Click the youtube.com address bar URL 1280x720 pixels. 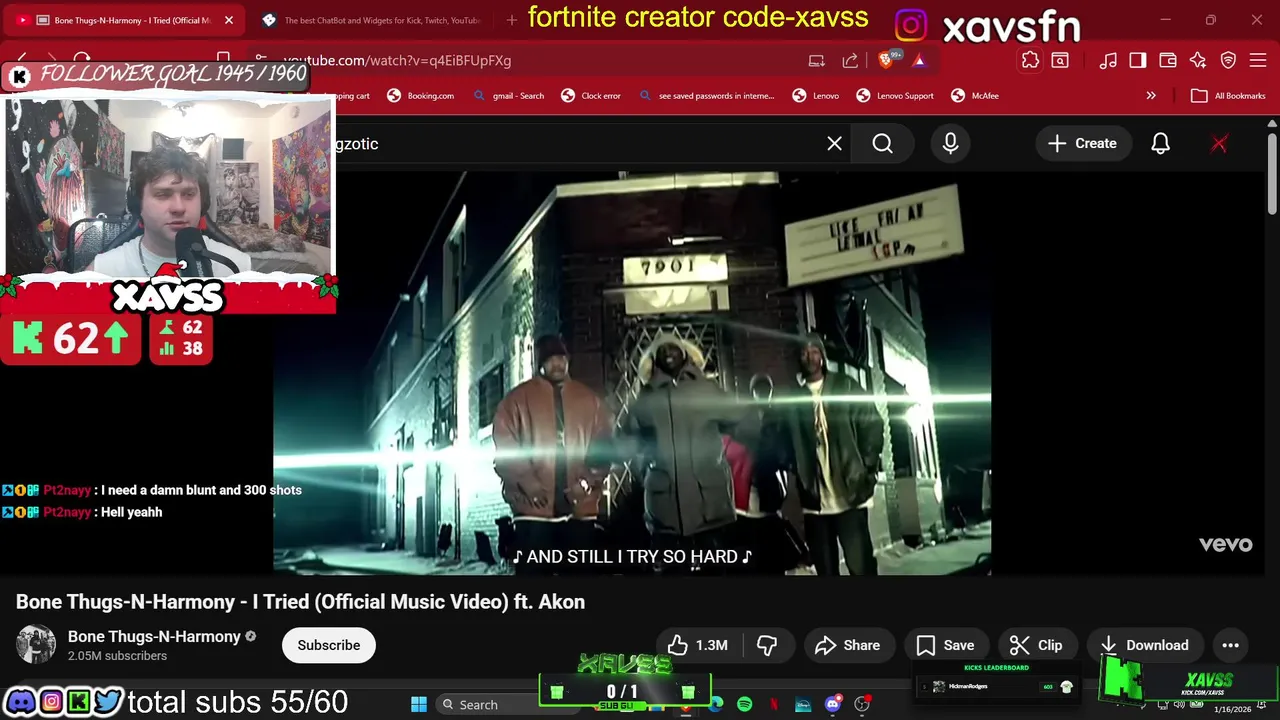pyautogui.click(x=397, y=61)
